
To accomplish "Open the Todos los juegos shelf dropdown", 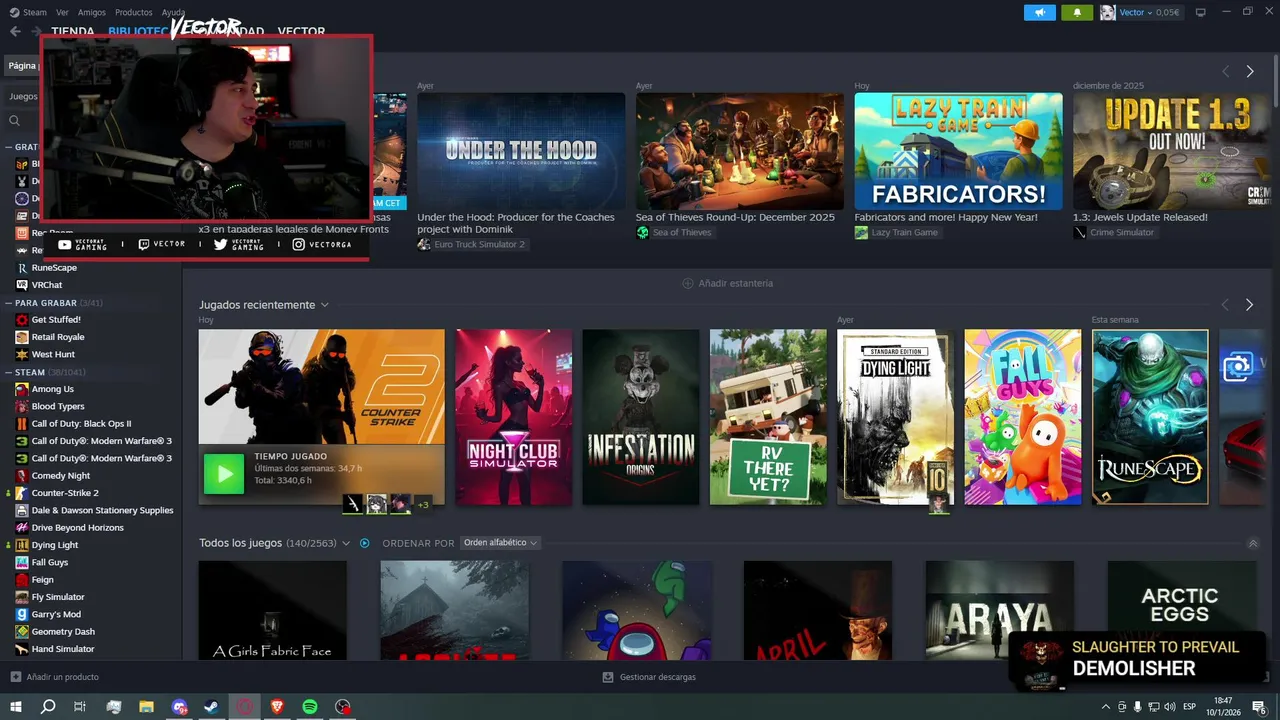I will click(346, 543).
